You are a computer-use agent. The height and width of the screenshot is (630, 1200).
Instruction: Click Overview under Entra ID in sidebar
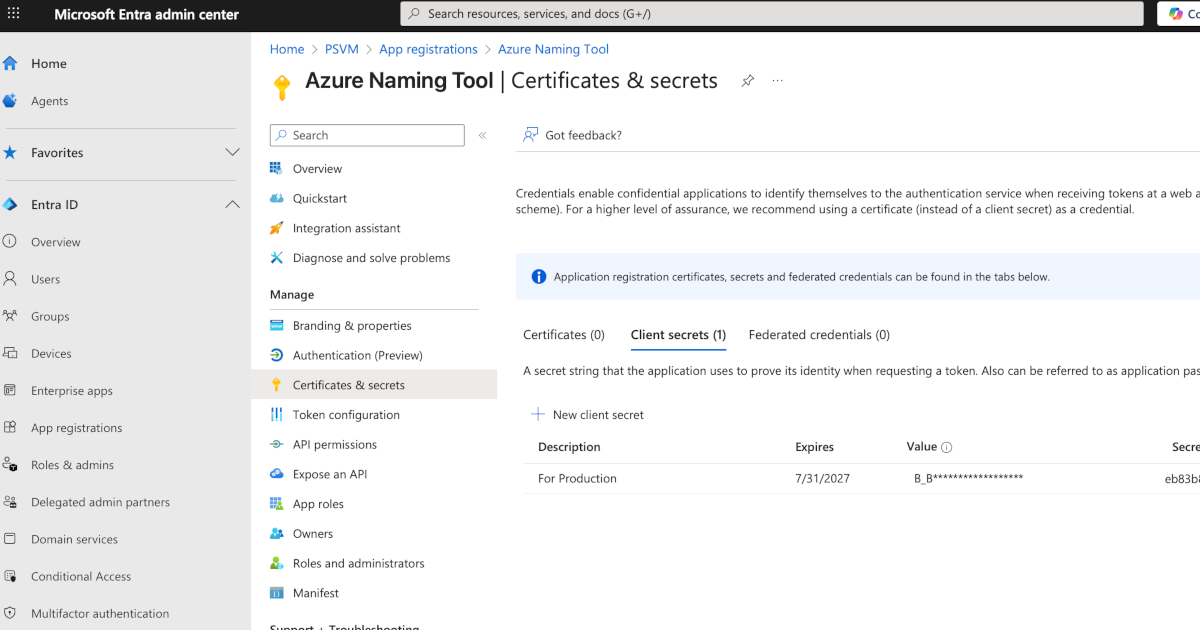[56, 242]
